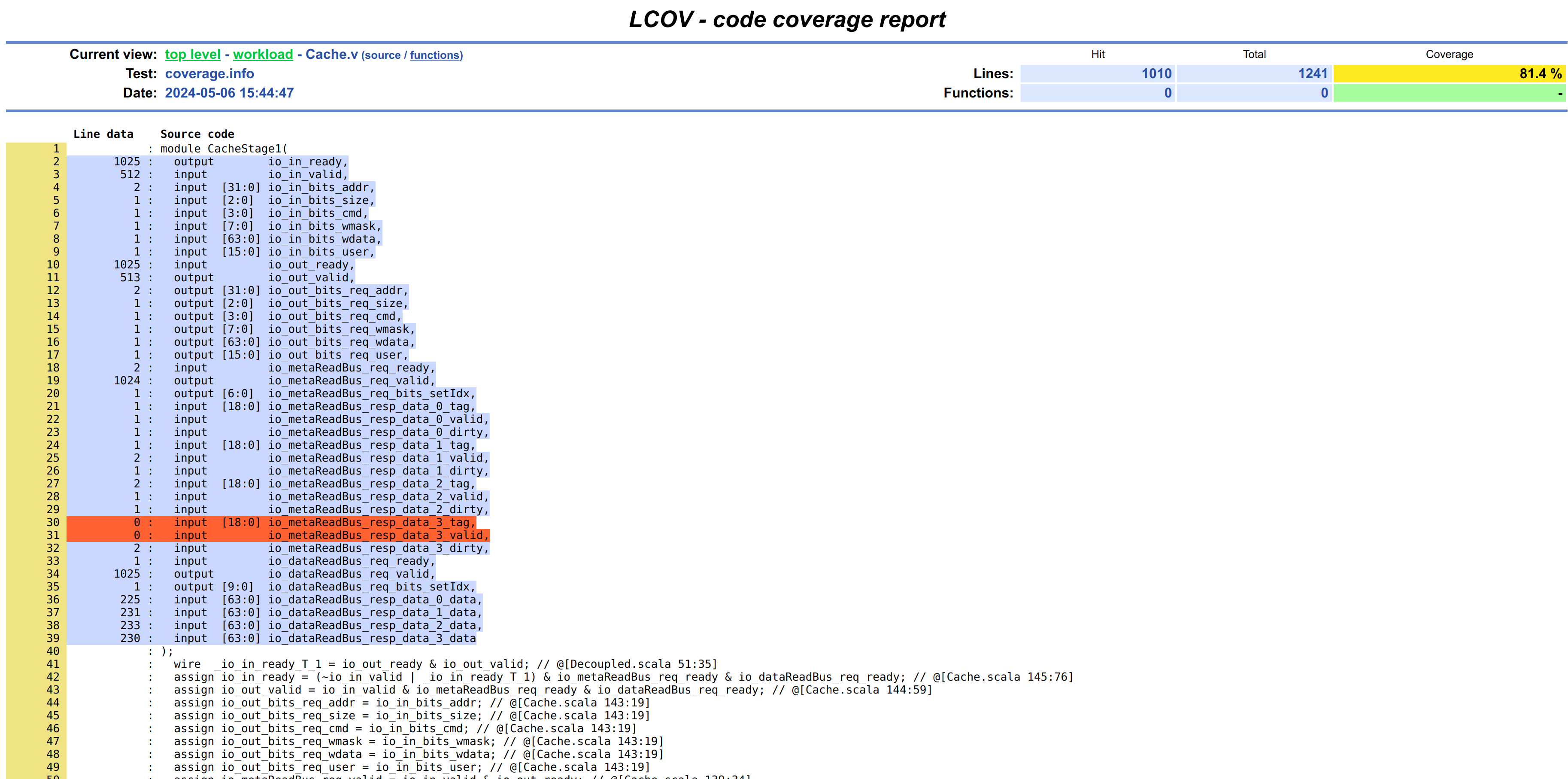Click the io_metaReadBus_req_bits_setIdx line
The height and width of the screenshot is (779, 1568).
click(325, 393)
